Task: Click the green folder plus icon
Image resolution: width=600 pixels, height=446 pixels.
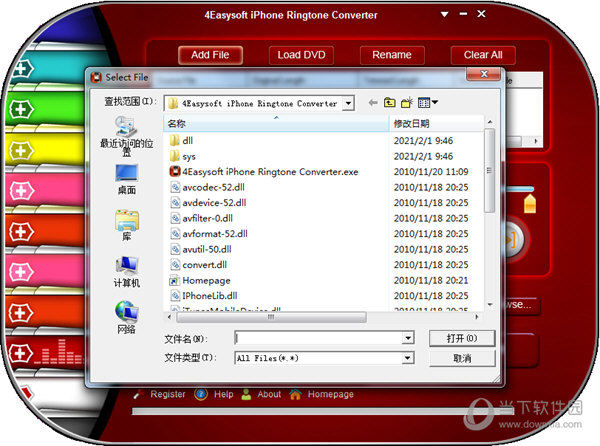Action: pos(21,110)
